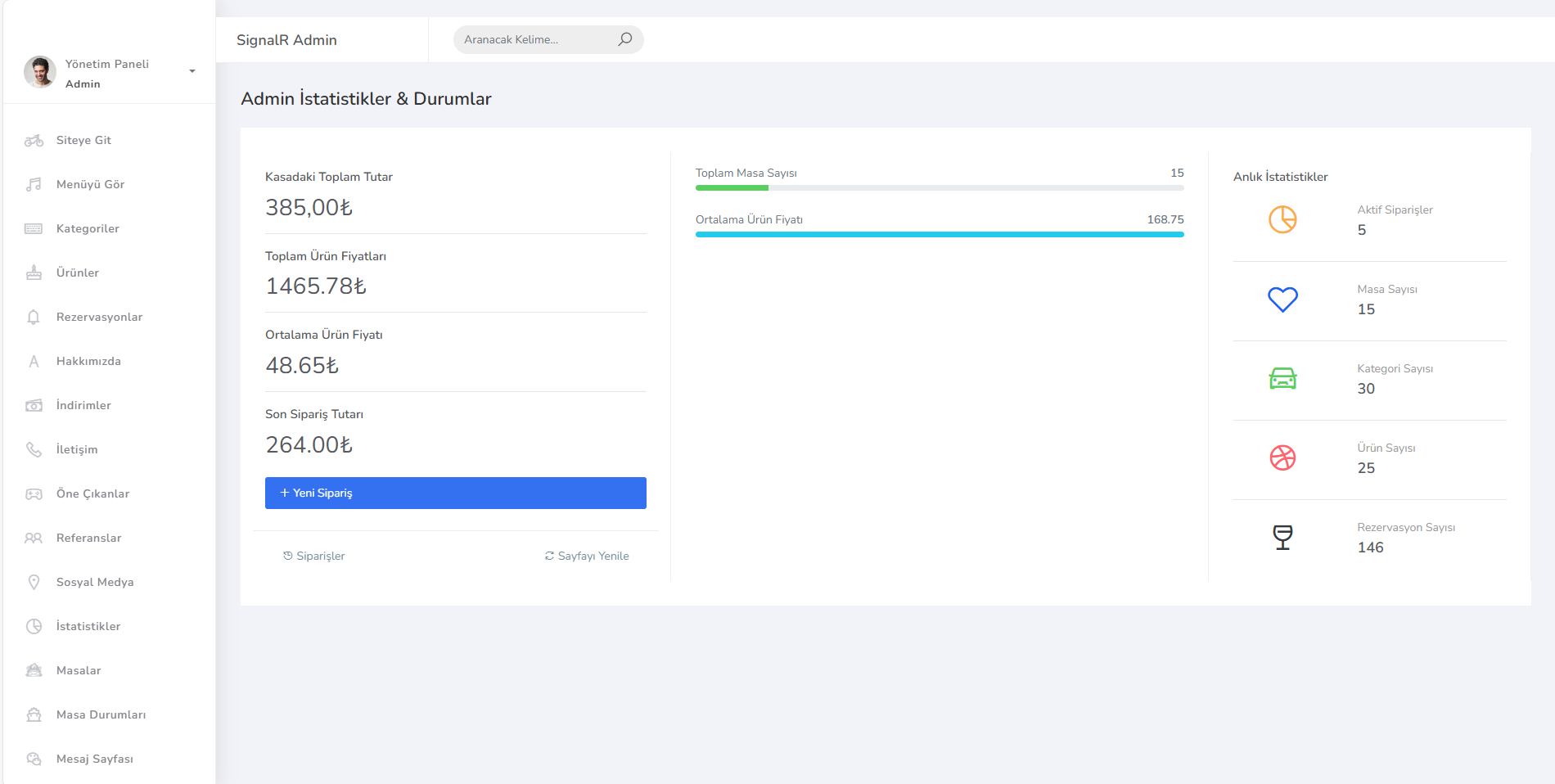Open the Siparişler link
The height and width of the screenshot is (784, 1555).
[314, 556]
